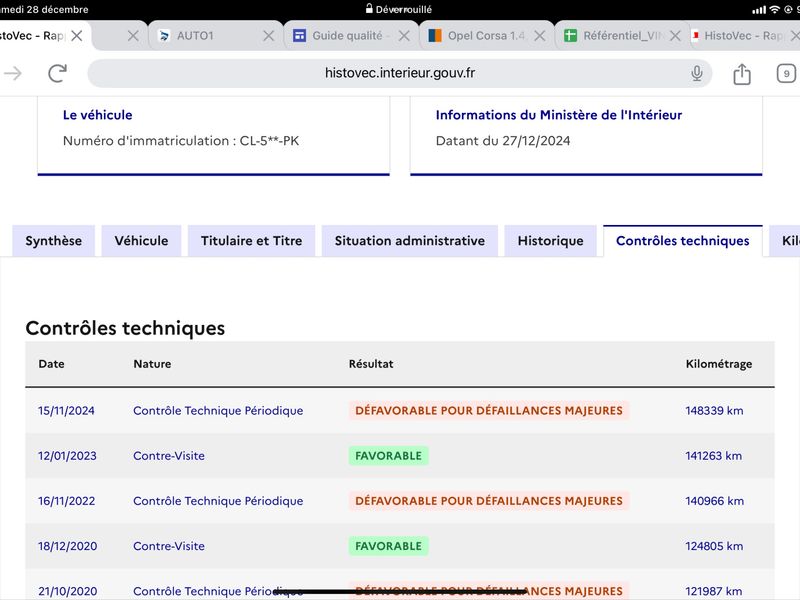Open the Historique section tab
The image size is (800, 600).
(x=551, y=241)
